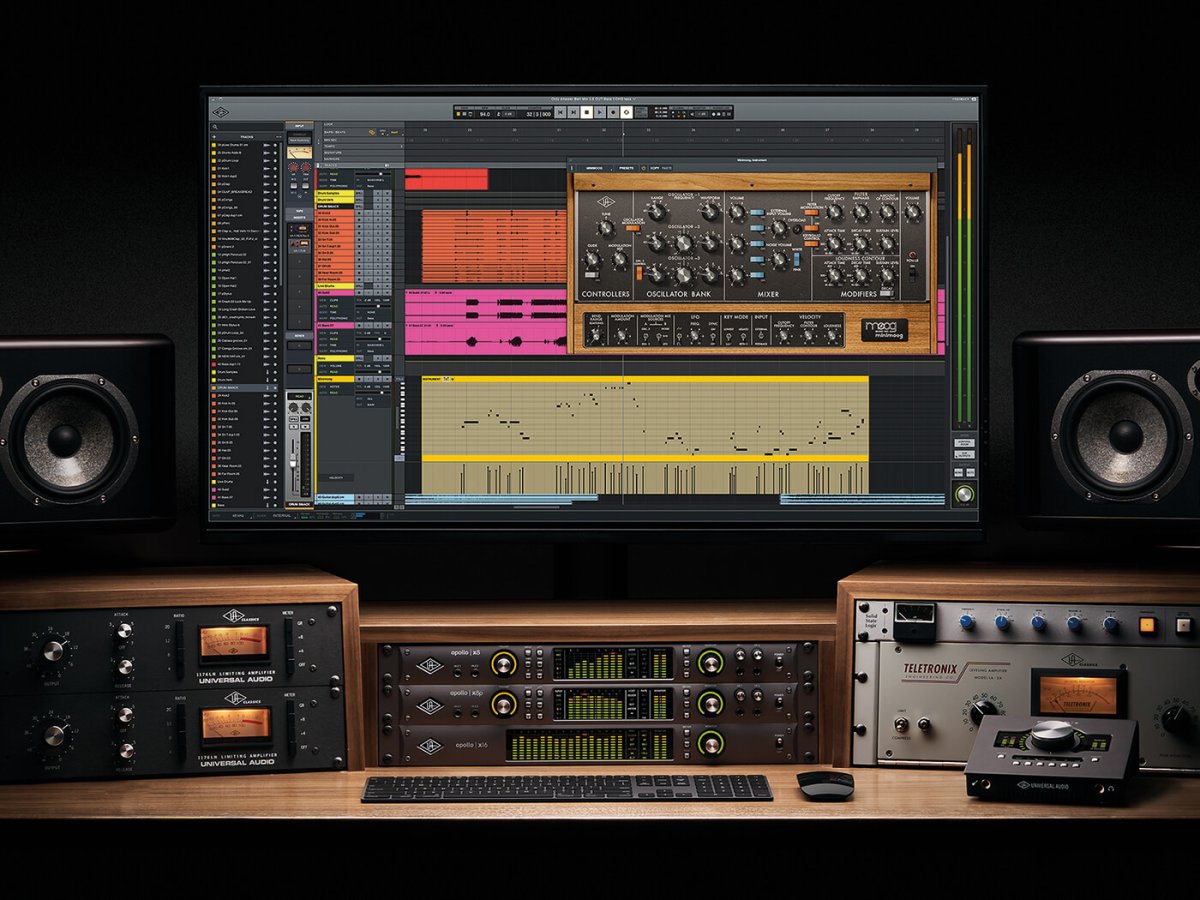Click the Amount of Contour knob

887,212
